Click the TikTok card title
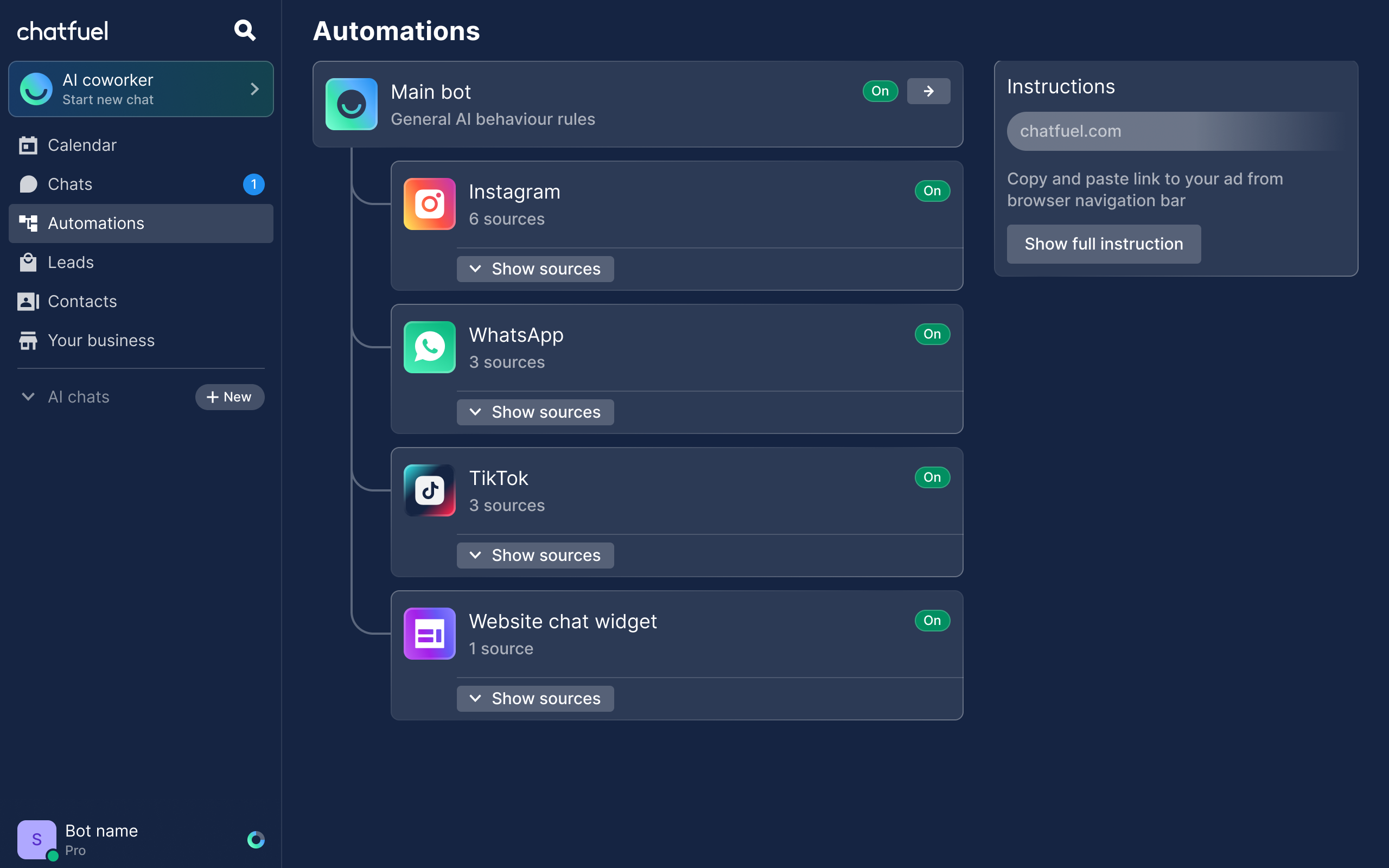The height and width of the screenshot is (868, 1389). click(498, 478)
